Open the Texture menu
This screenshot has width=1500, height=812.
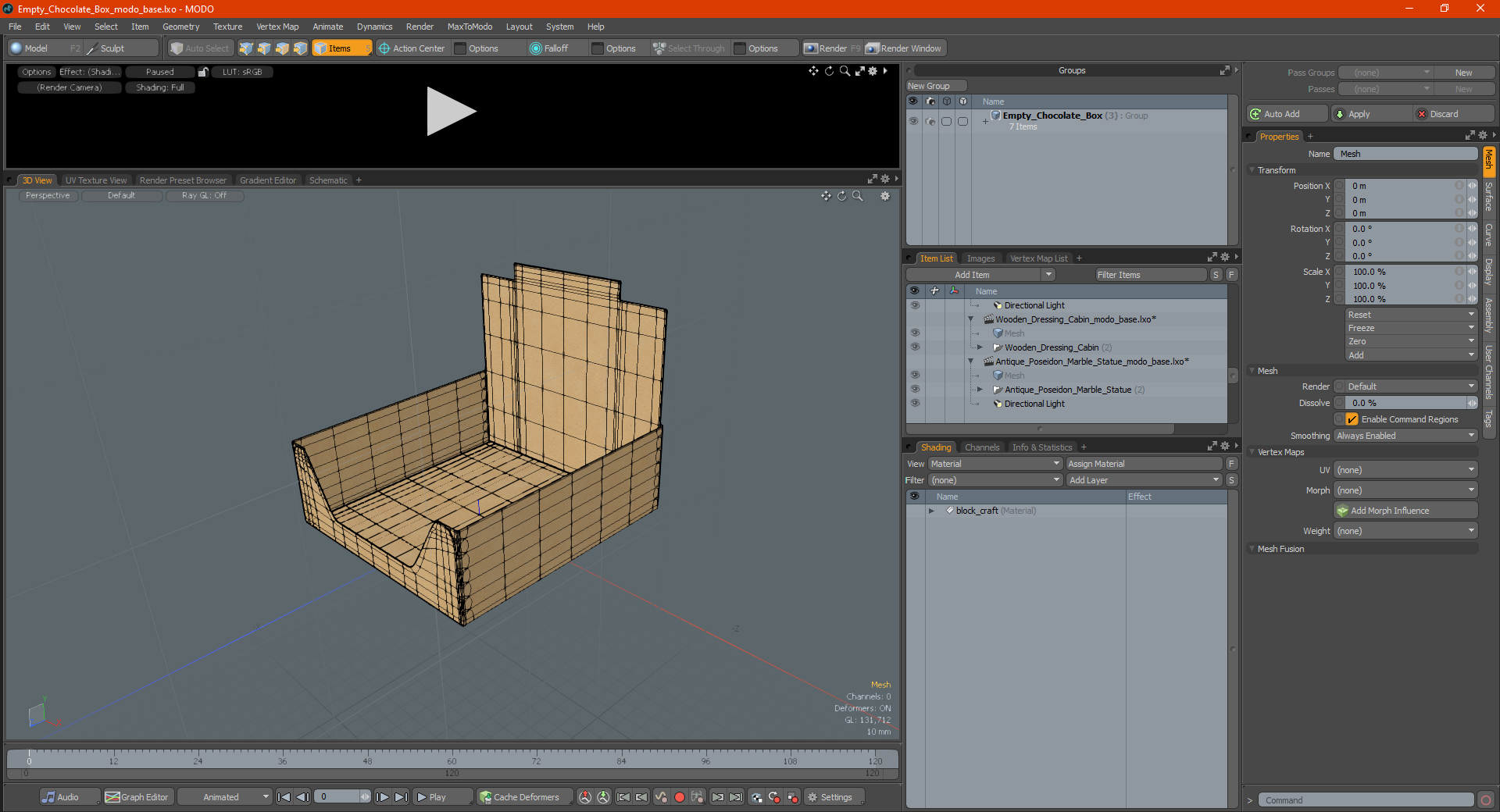click(227, 27)
